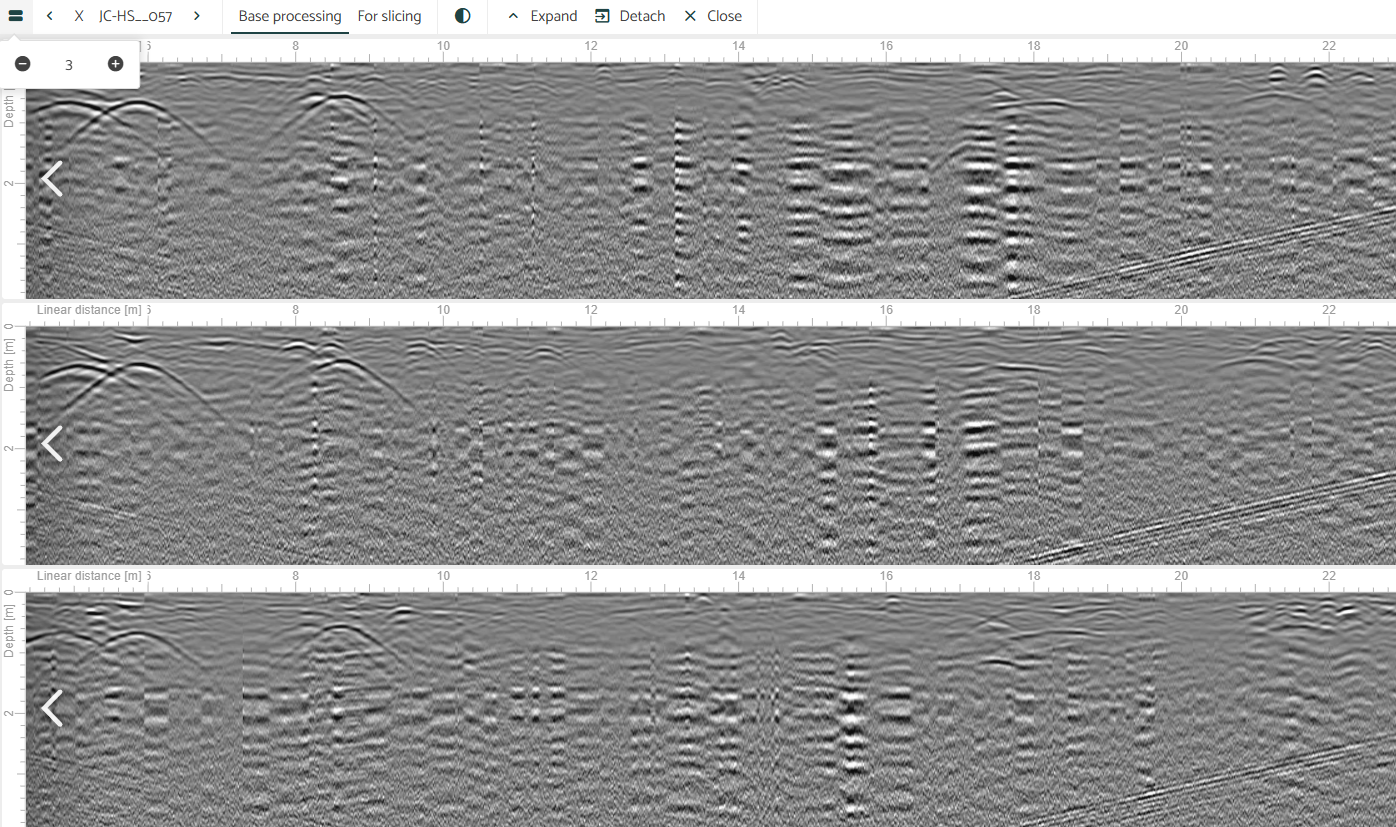Click left arrow on bottom radargram

click(52, 708)
